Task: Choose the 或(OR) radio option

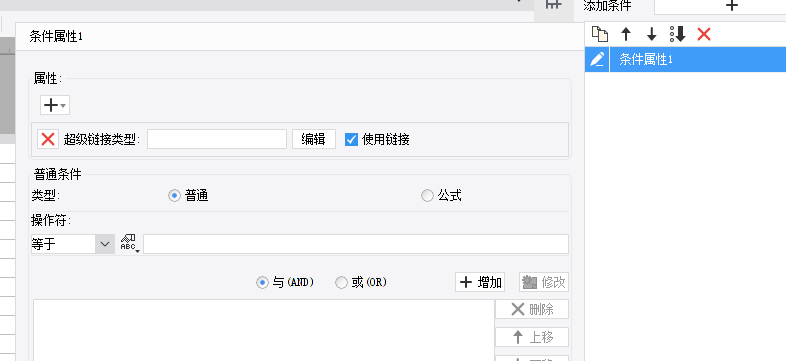Action: [341, 283]
